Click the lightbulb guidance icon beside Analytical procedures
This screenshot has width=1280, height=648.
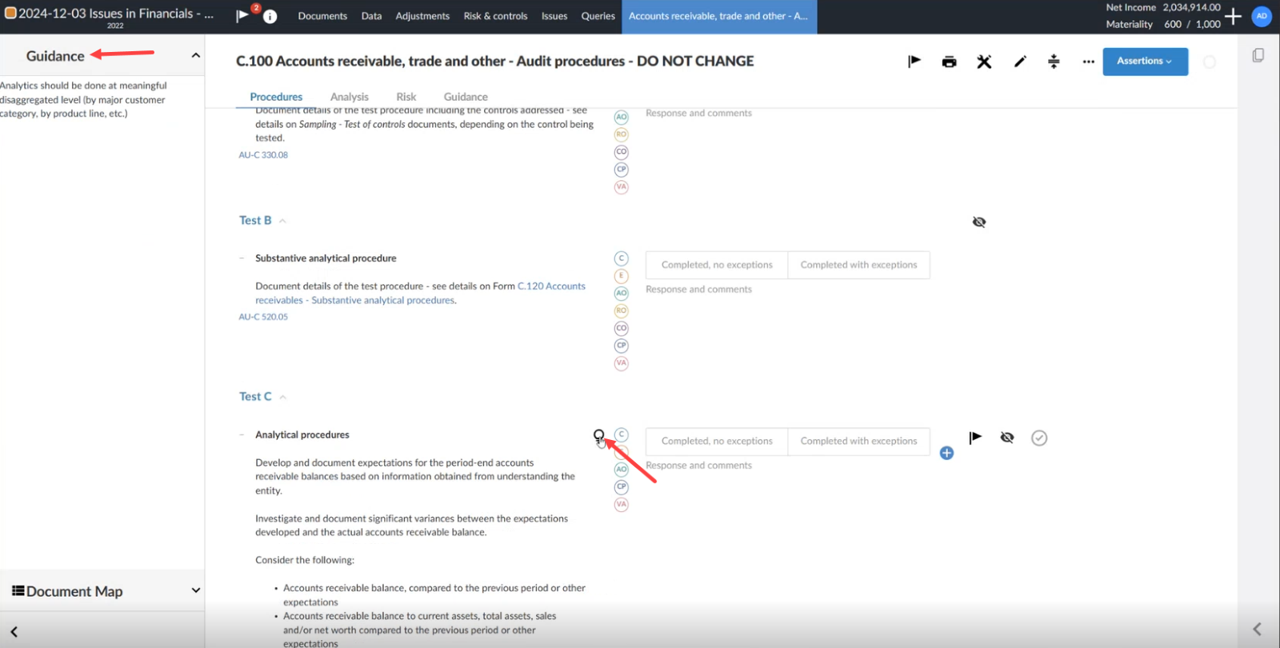pos(599,436)
